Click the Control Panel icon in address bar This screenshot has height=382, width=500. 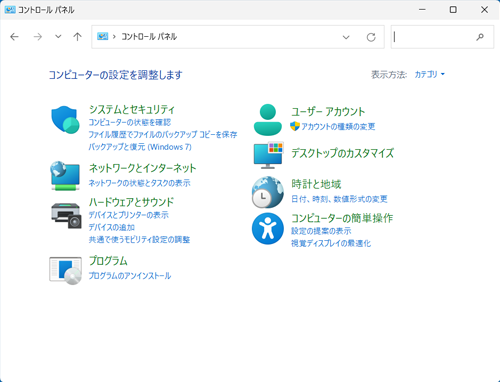(102, 36)
